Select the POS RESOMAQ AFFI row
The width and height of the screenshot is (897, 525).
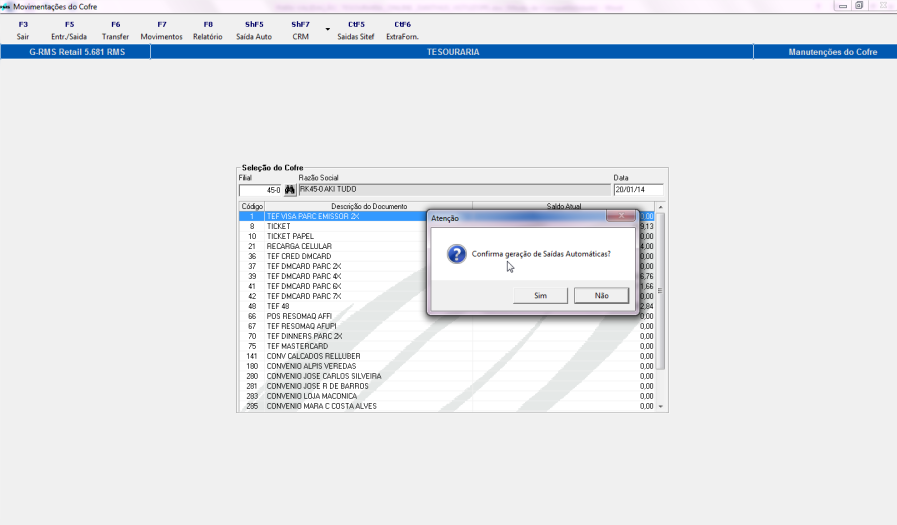pyautogui.click(x=446, y=316)
